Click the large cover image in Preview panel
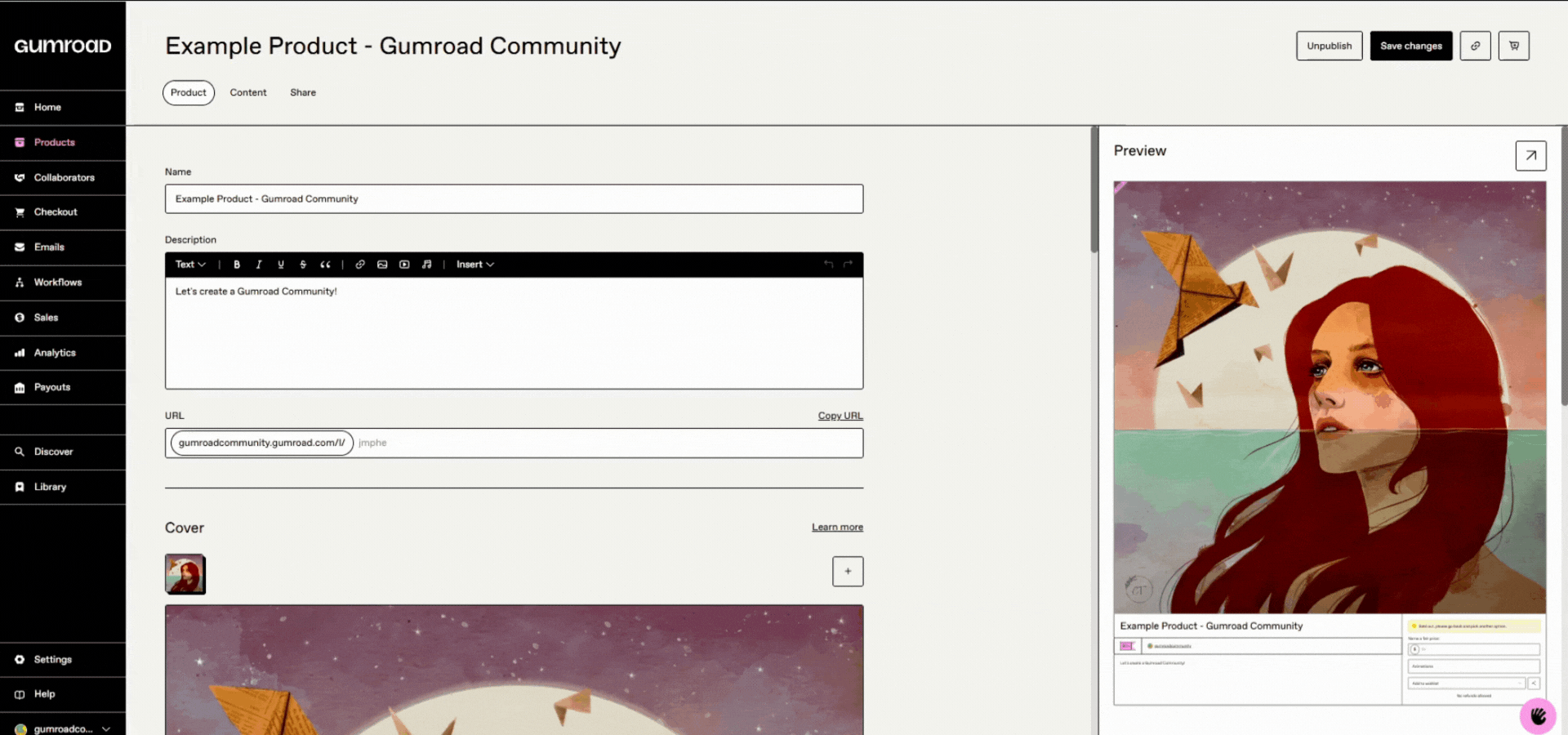This screenshot has width=1568, height=735. pos(1330,397)
